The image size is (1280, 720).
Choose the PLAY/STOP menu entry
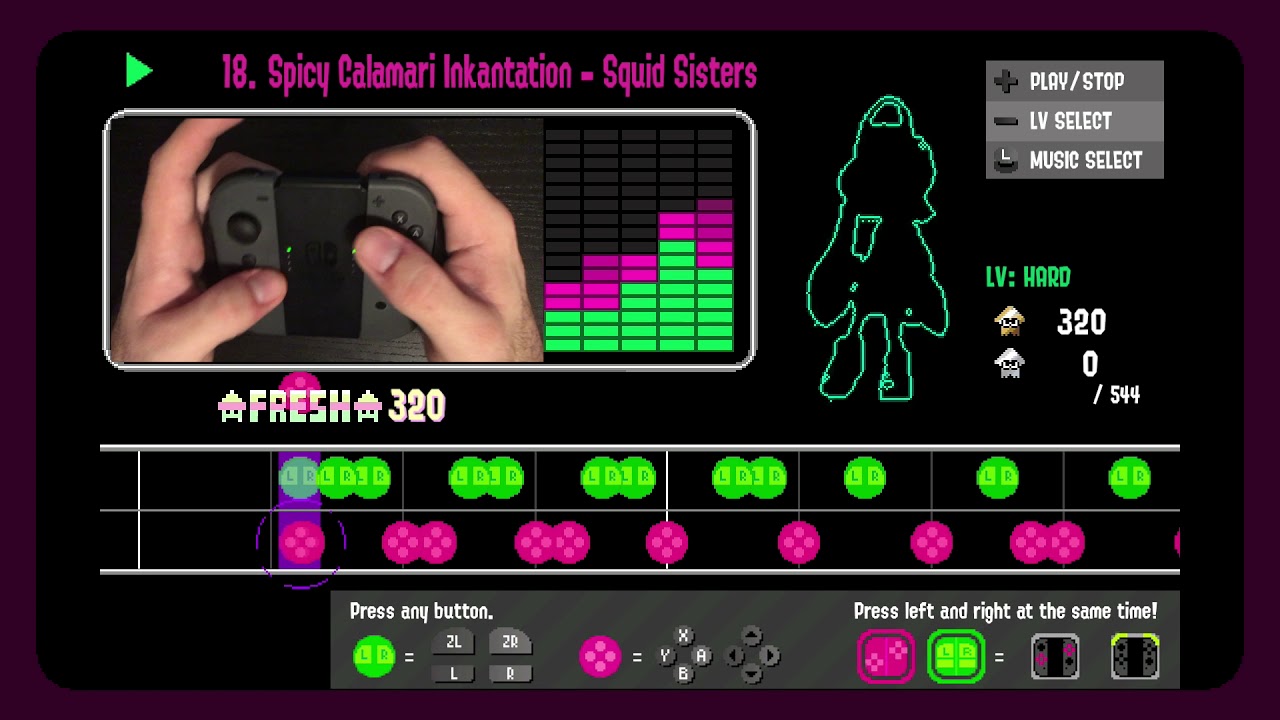click(x=1074, y=81)
